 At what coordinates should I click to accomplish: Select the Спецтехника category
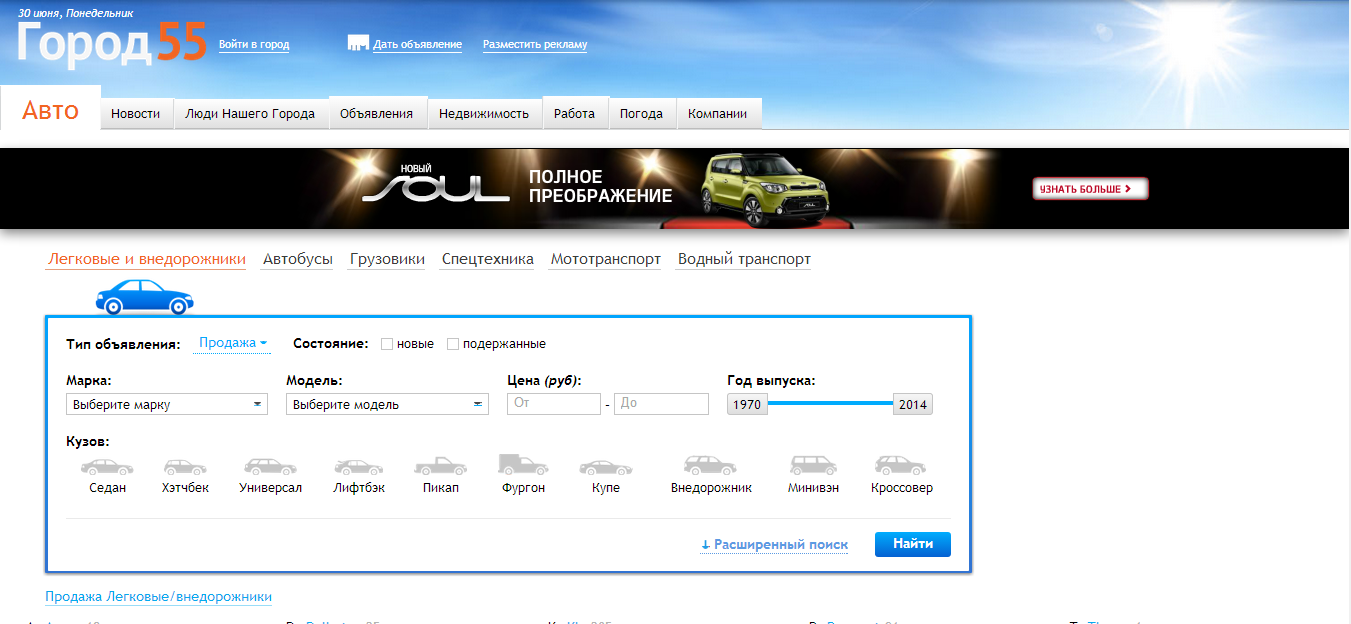pyautogui.click(x=488, y=260)
